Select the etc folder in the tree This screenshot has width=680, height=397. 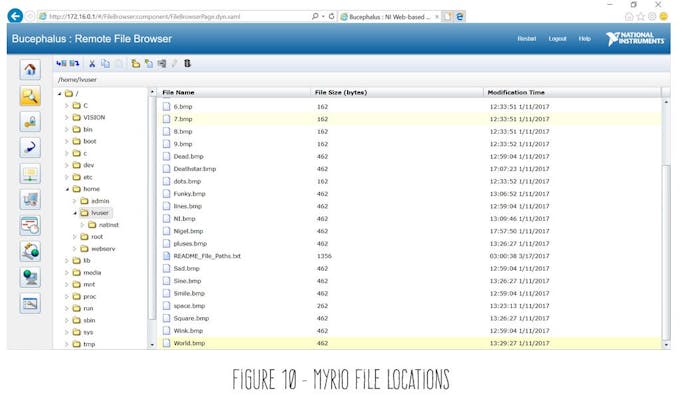point(82,177)
